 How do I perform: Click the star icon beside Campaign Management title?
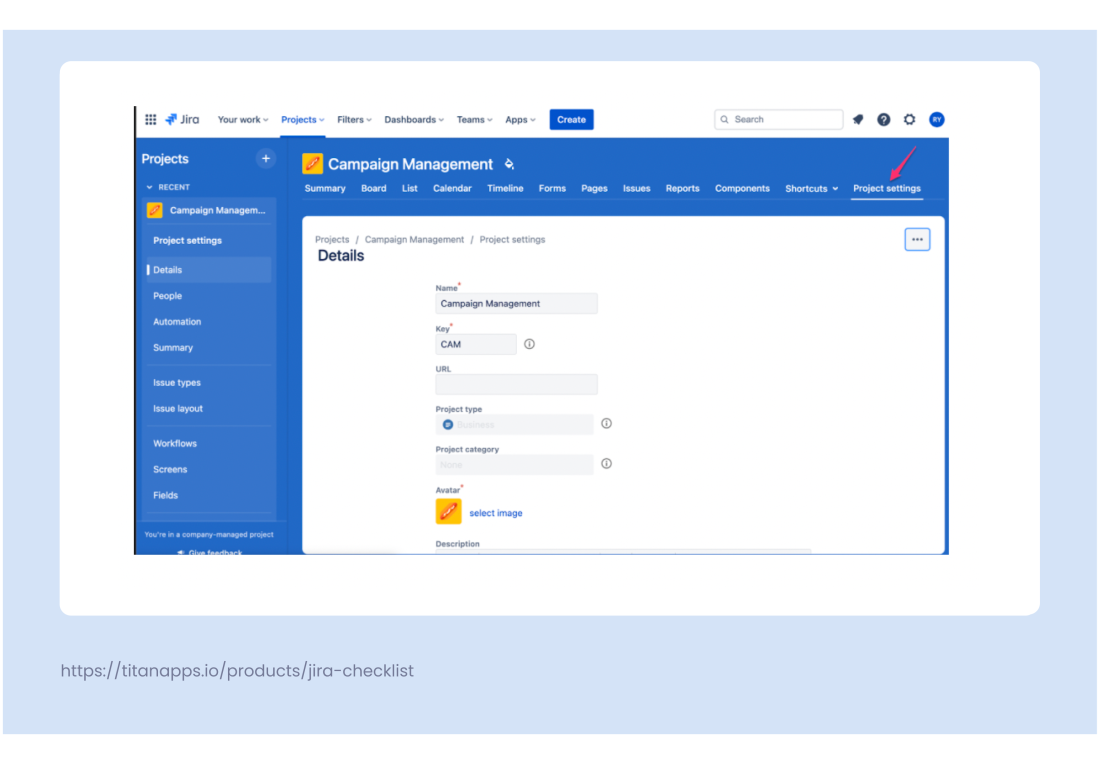509,163
